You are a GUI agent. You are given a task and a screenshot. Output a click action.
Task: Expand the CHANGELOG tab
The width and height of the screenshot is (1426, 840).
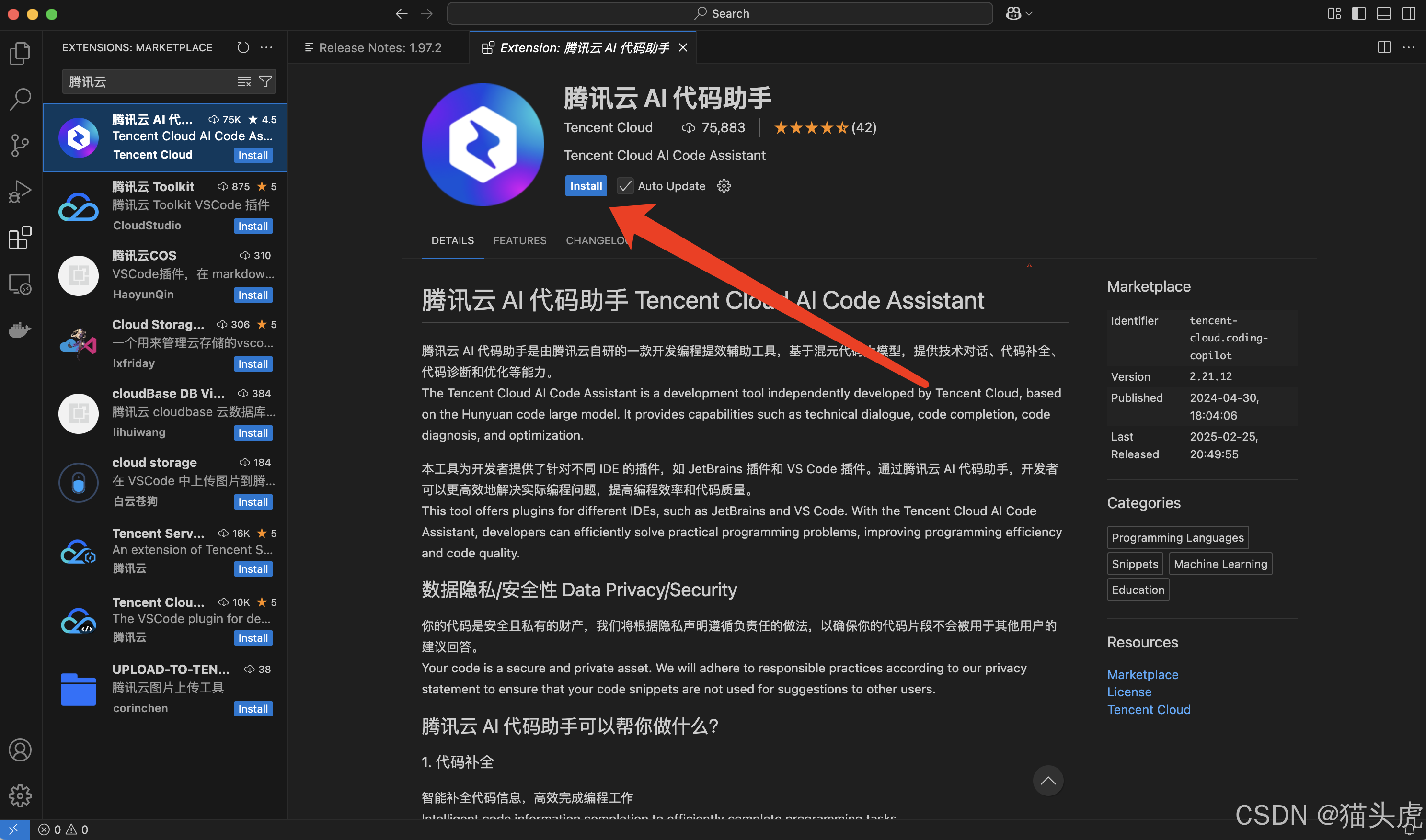[600, 240]
